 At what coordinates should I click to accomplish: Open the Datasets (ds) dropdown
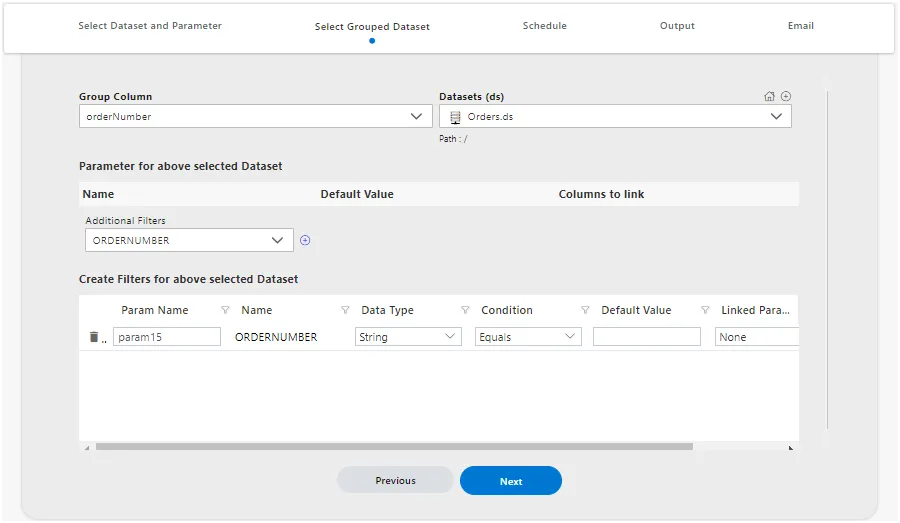[x=615, y=117]
